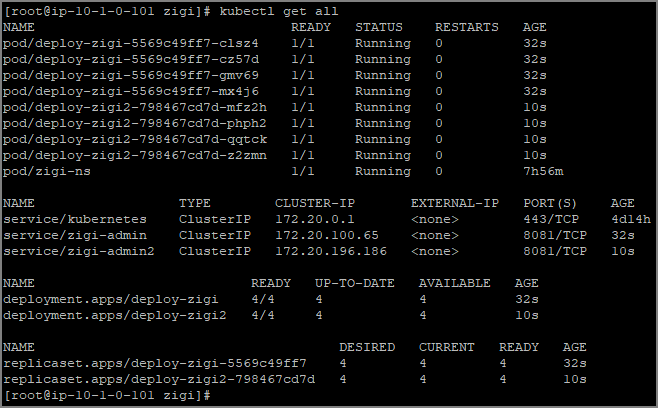Click the RESTARTS column header

[467, 27]
